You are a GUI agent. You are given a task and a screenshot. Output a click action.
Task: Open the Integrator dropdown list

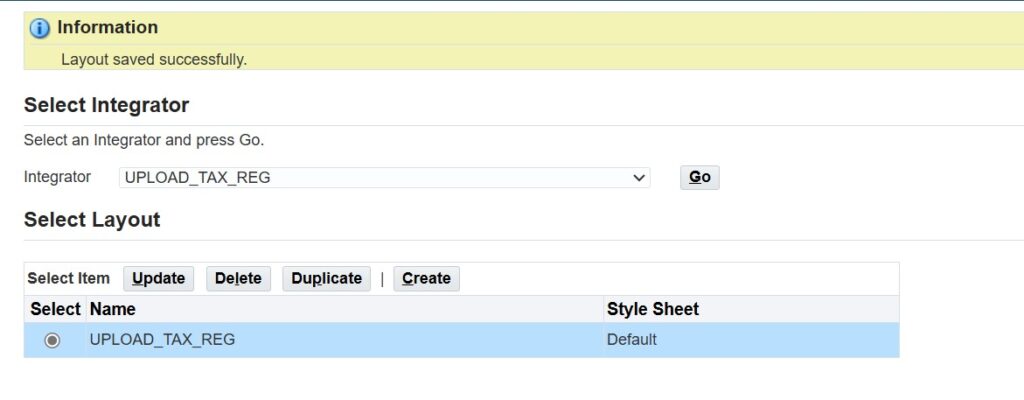point(385,178)
